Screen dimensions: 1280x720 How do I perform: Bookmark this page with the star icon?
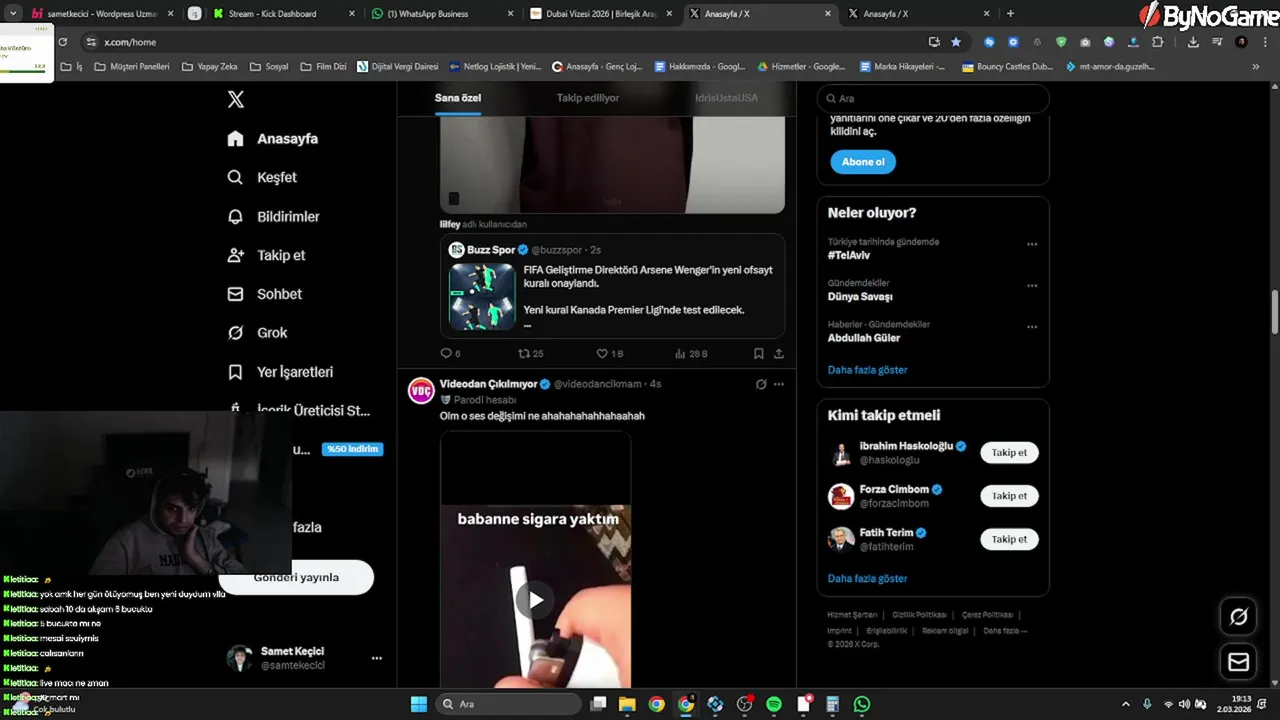956,42
